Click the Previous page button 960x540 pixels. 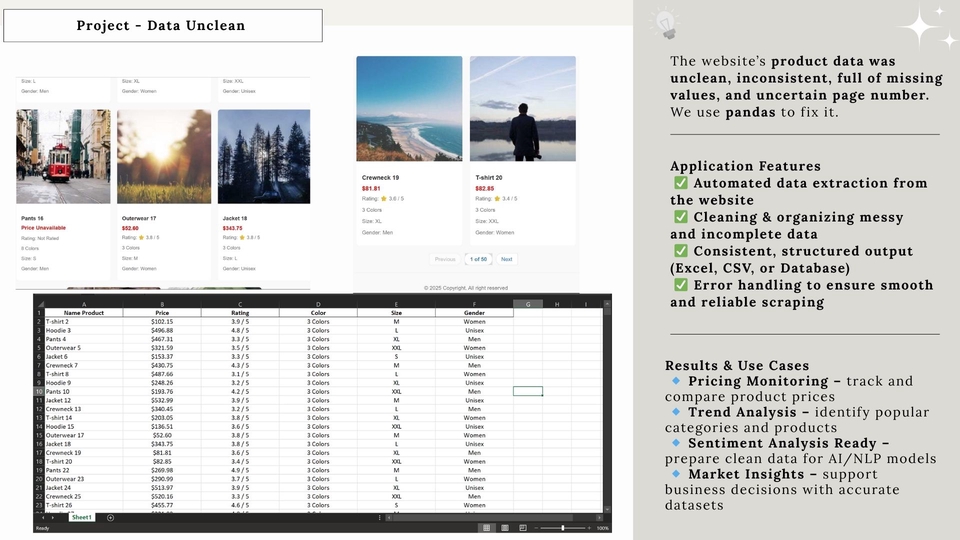(444, 259)
